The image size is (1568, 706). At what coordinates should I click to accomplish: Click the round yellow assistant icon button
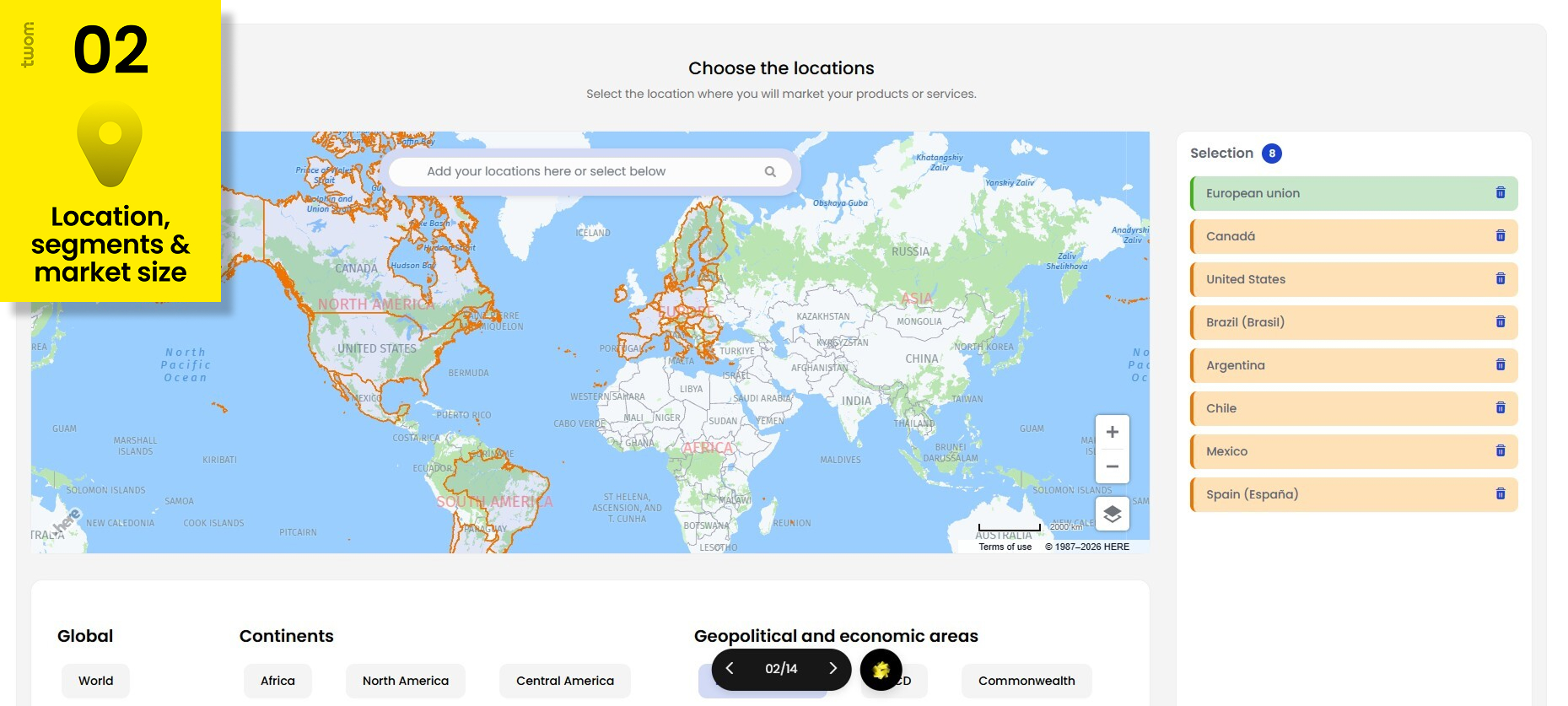click(881, 670)
